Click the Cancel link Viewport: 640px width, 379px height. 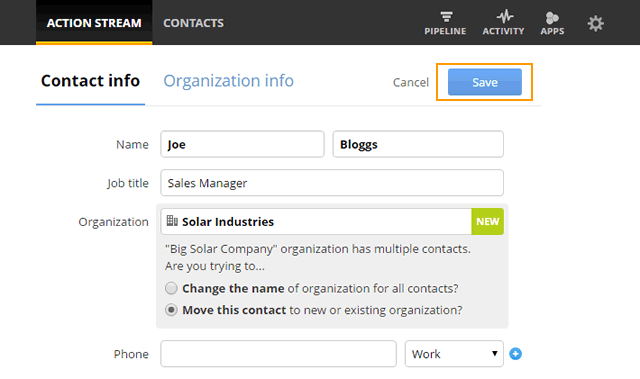[411, 82]
